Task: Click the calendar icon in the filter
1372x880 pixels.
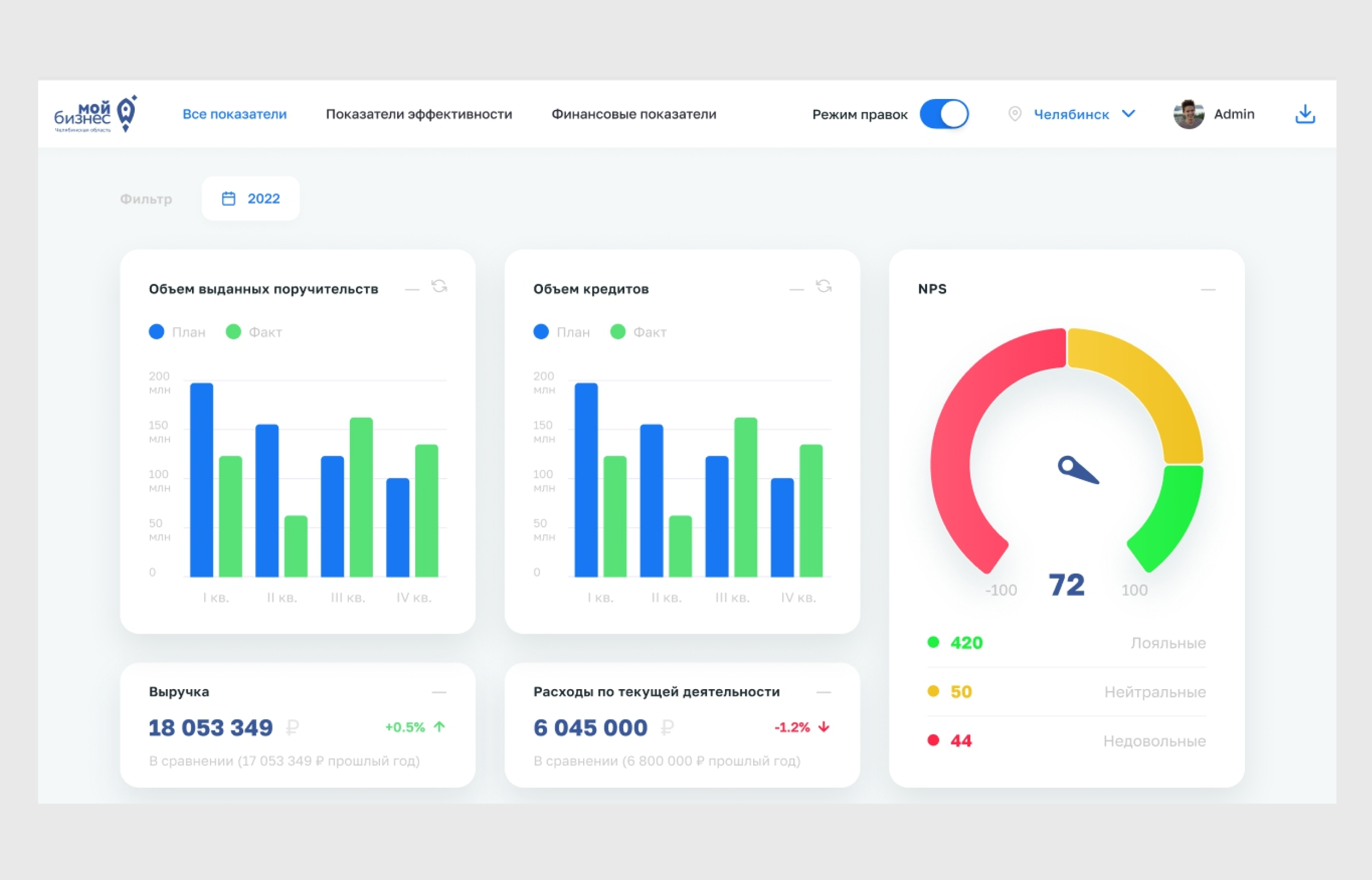Action: point(228,199)
